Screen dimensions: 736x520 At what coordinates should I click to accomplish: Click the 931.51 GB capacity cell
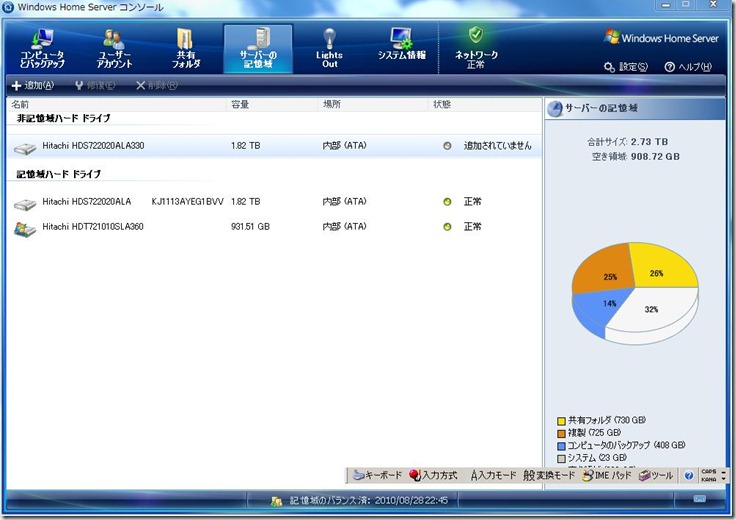pos(250,227)
